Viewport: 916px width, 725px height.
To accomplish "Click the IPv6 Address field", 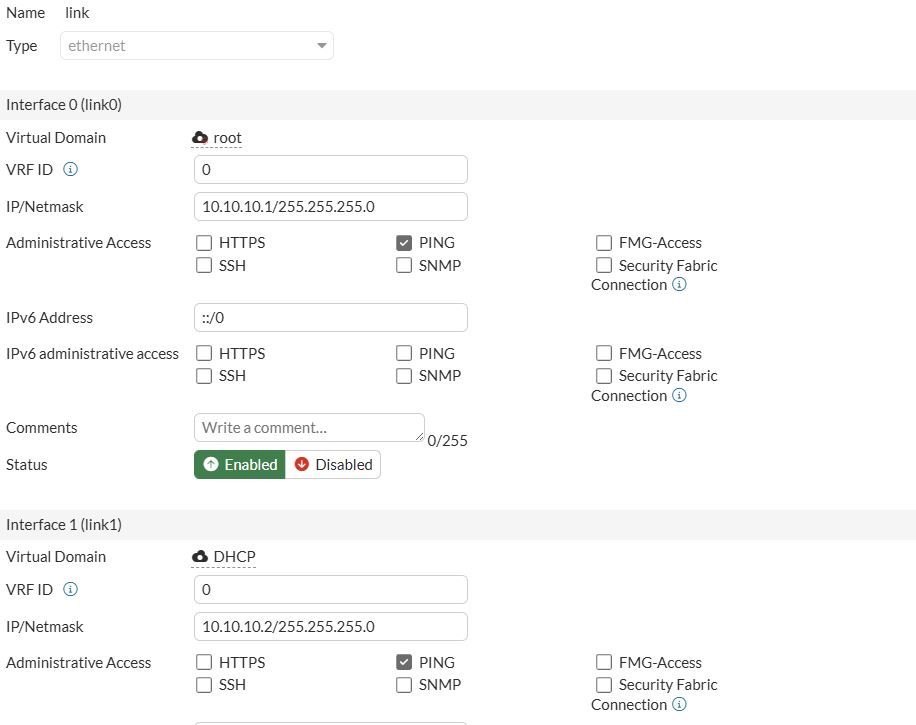I will (x=330, y=317).
